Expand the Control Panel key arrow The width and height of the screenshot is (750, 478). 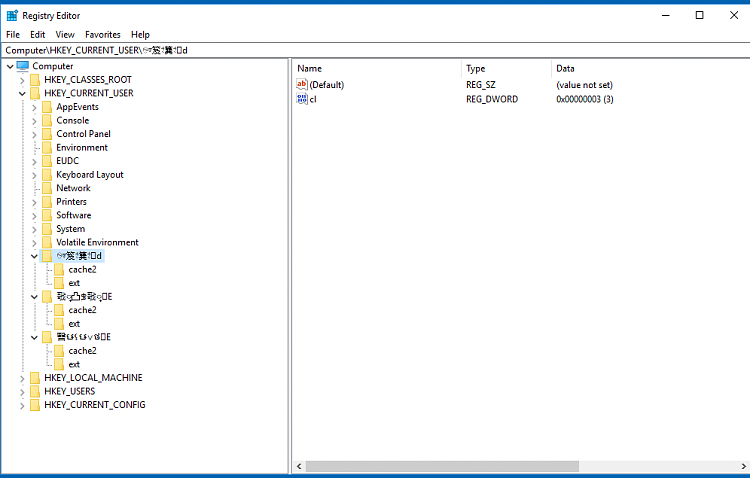(x=34, y=134)
